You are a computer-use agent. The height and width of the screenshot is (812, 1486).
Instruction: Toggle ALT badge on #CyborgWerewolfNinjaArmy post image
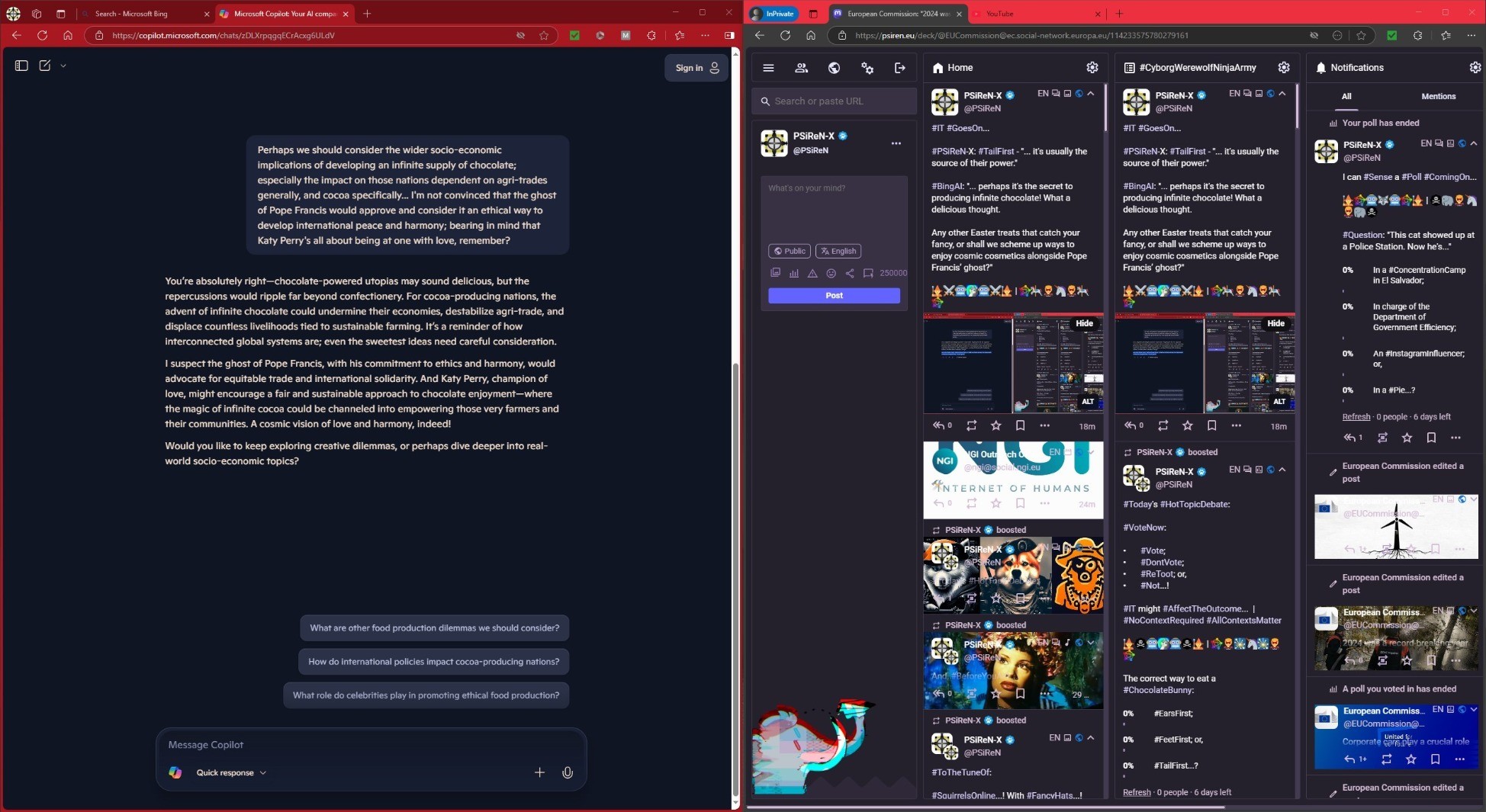coord(1279,402)
